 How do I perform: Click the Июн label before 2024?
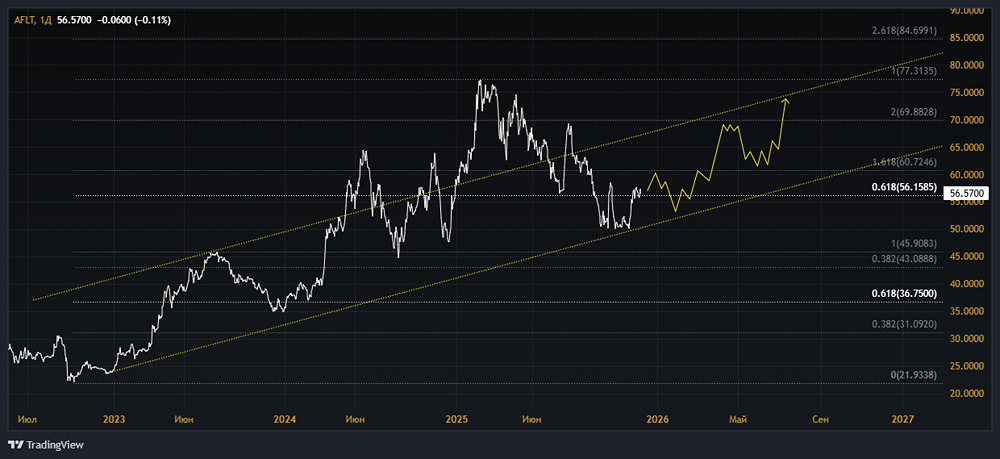point(184,419)
